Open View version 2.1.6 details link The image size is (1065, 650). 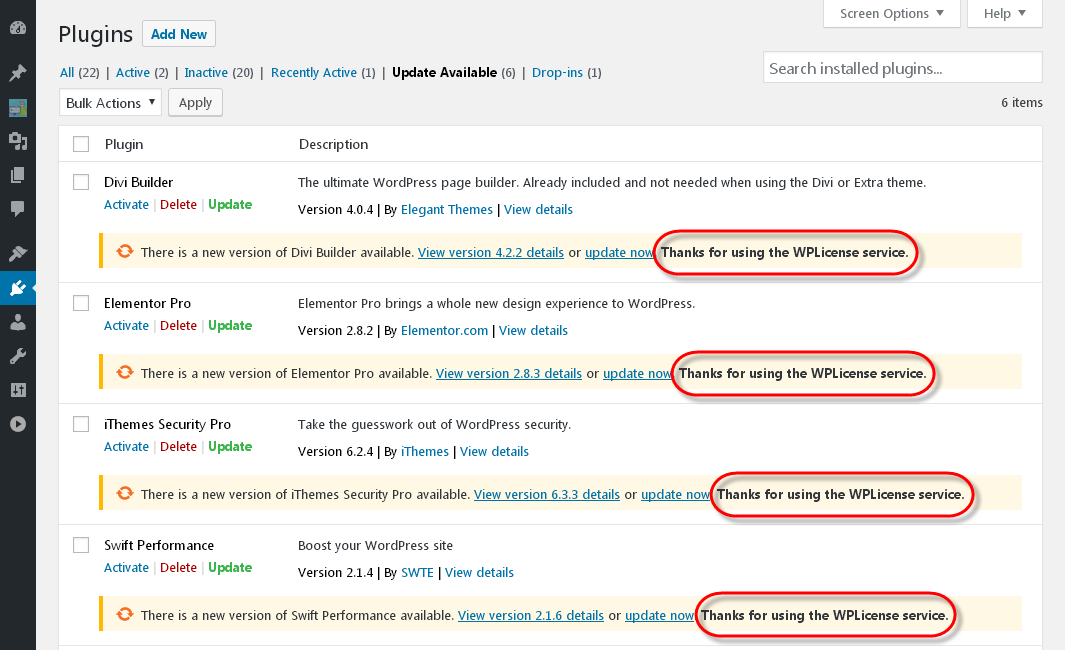pos(530,615)
